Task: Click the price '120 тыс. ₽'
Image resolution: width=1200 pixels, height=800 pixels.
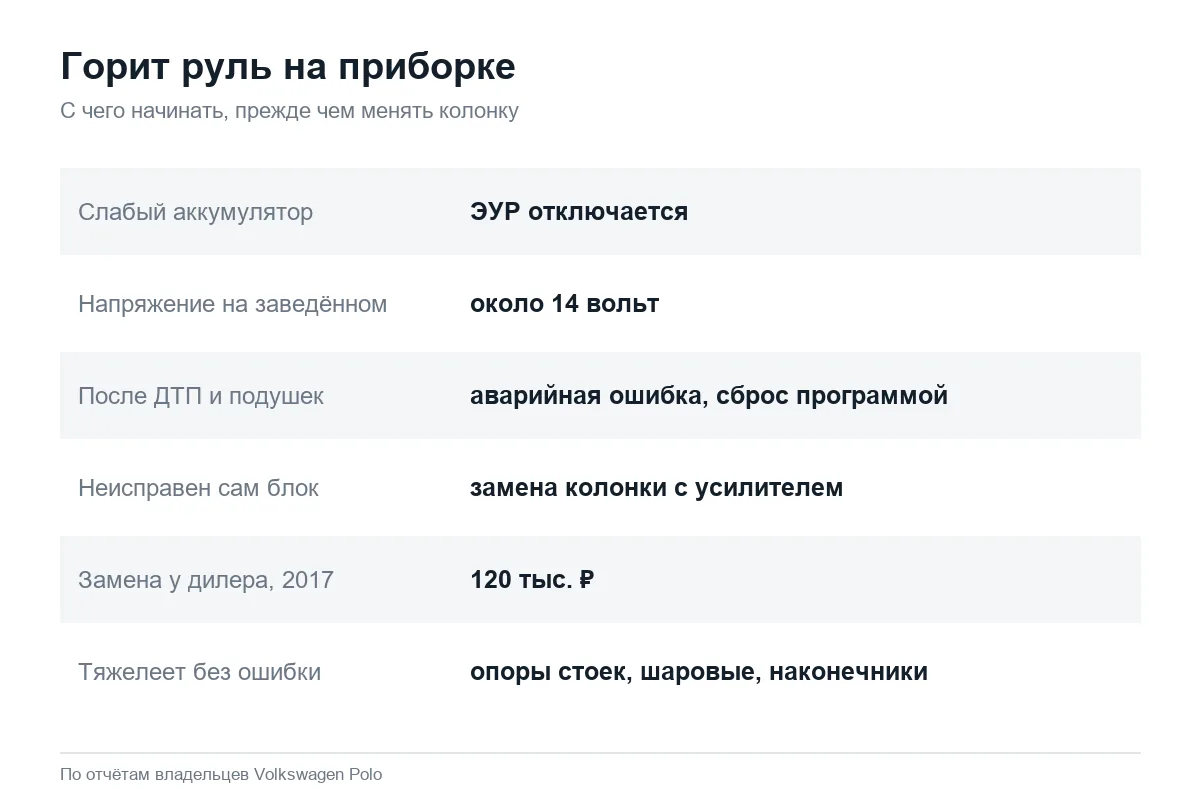Action: pyautogui.click(x=532, y=580)
